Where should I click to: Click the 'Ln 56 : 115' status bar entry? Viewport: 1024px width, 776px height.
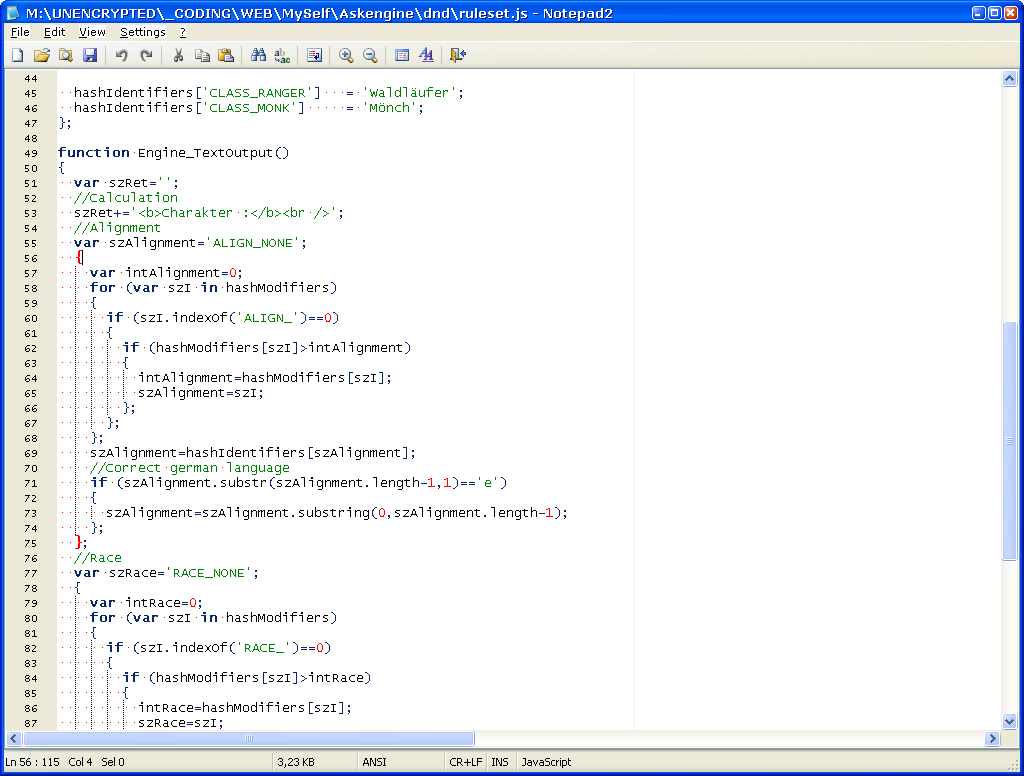point(32,762)
